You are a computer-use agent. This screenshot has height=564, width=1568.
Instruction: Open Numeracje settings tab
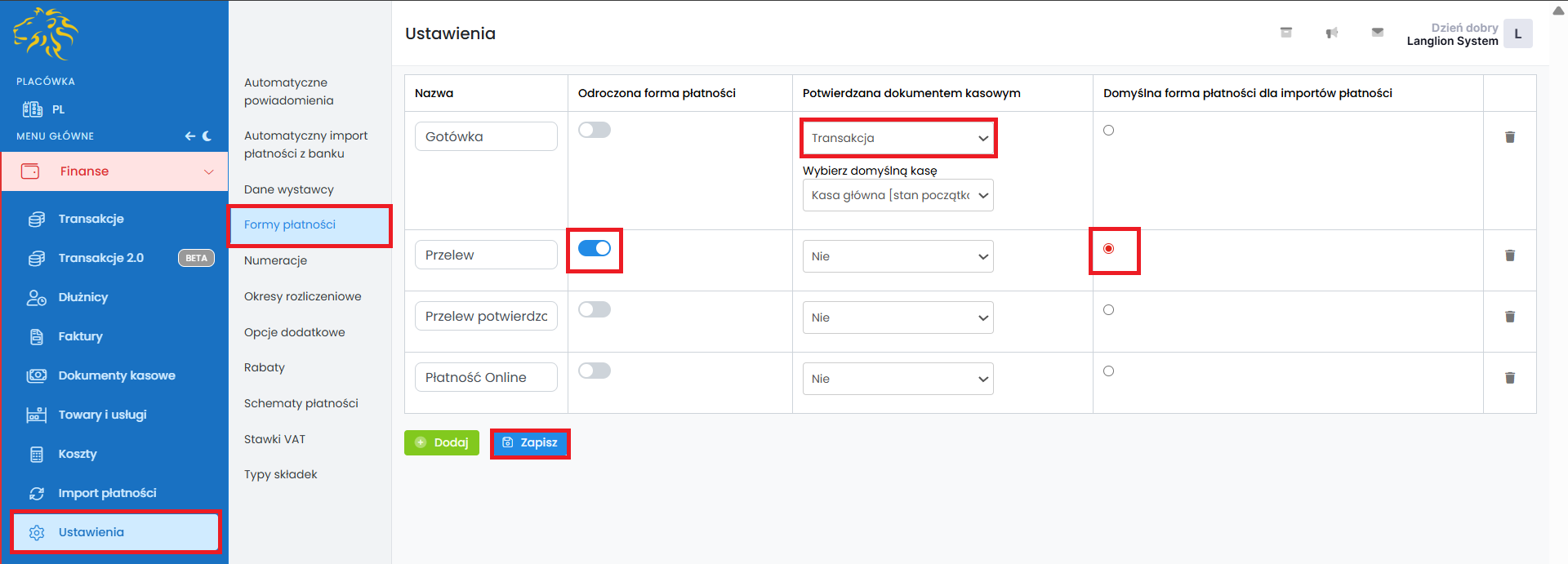coord(275,260)
